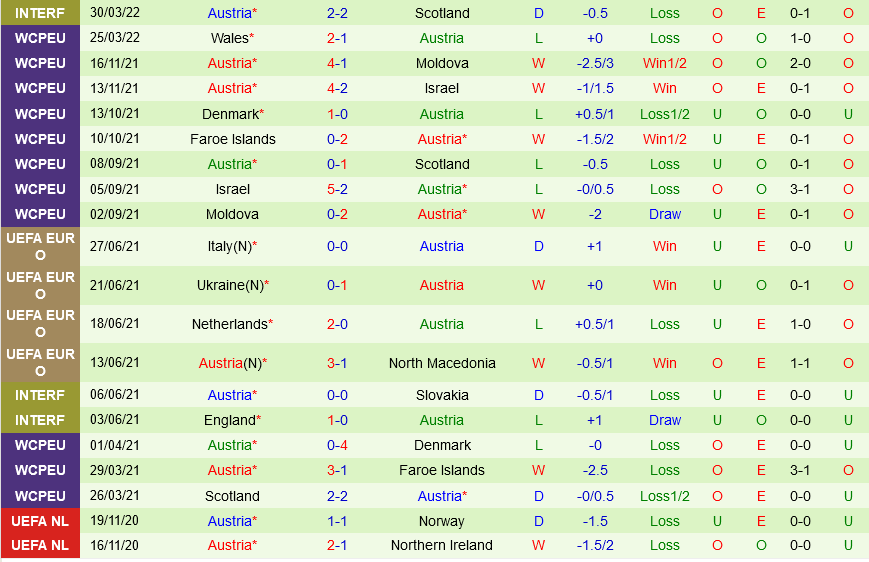Click the 4-2 score against Israel
The image size is (869, 562).
click(337, 88)
